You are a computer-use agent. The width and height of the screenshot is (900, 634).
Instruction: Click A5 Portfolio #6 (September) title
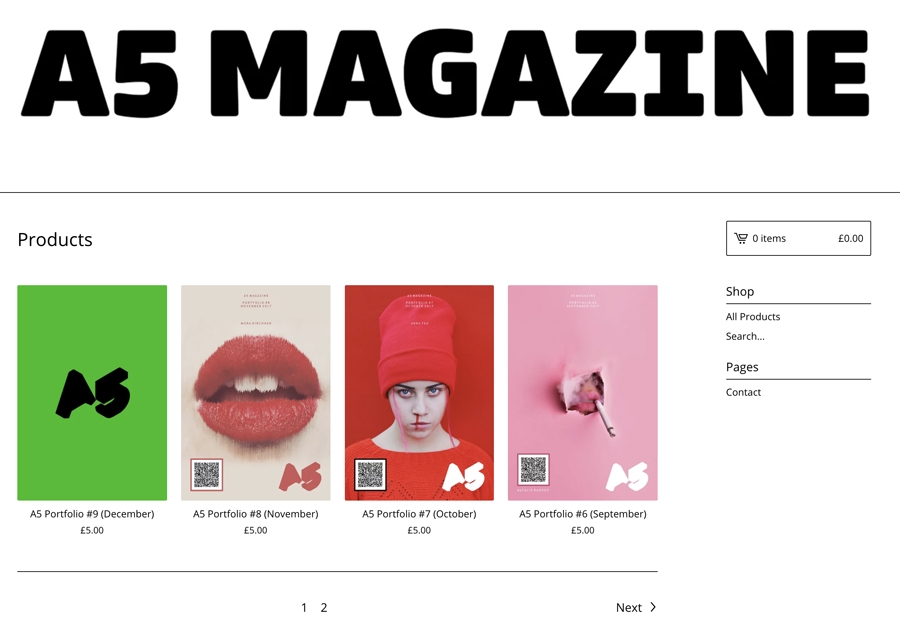[x=583, y=514]
